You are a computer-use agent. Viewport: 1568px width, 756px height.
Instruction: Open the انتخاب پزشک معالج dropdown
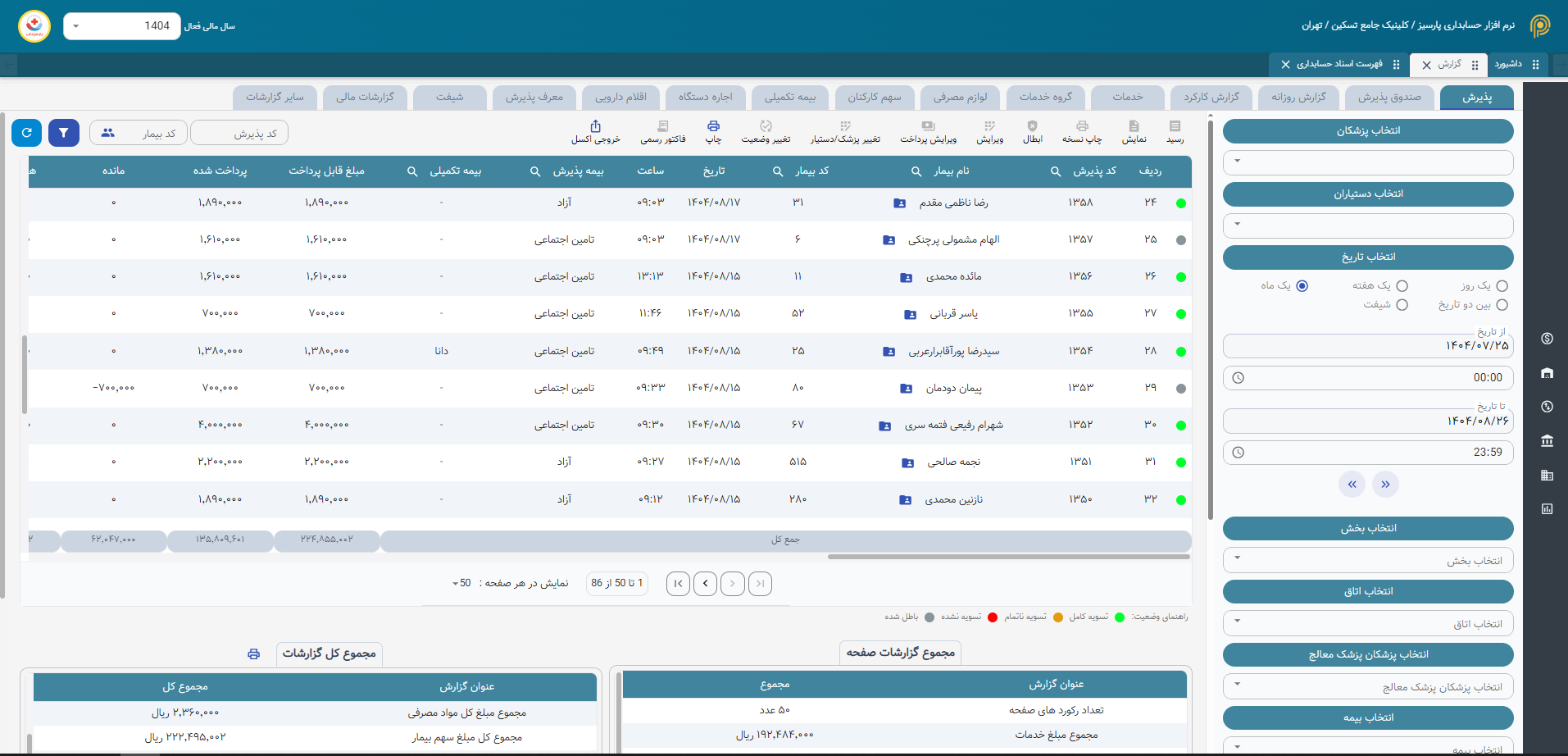point(1368,686)
